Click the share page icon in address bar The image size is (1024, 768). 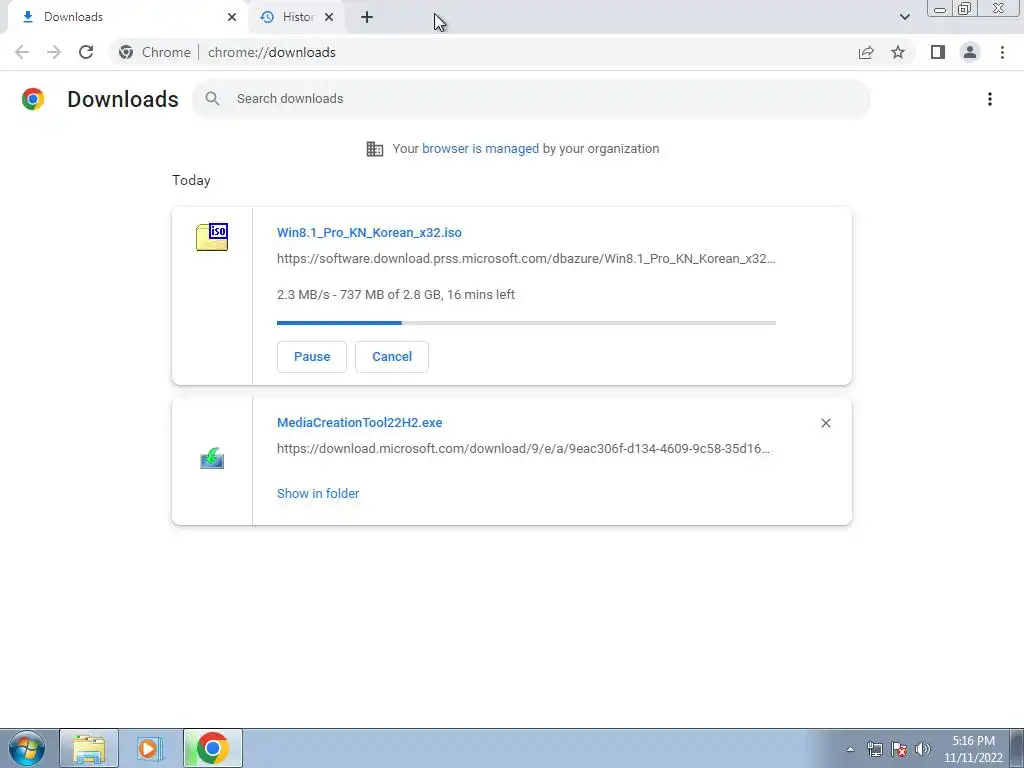866,52
